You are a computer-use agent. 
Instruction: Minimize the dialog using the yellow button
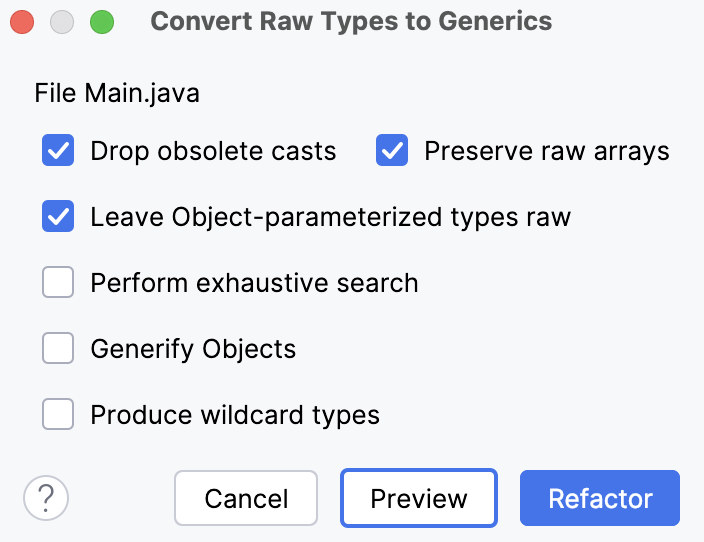62,21
